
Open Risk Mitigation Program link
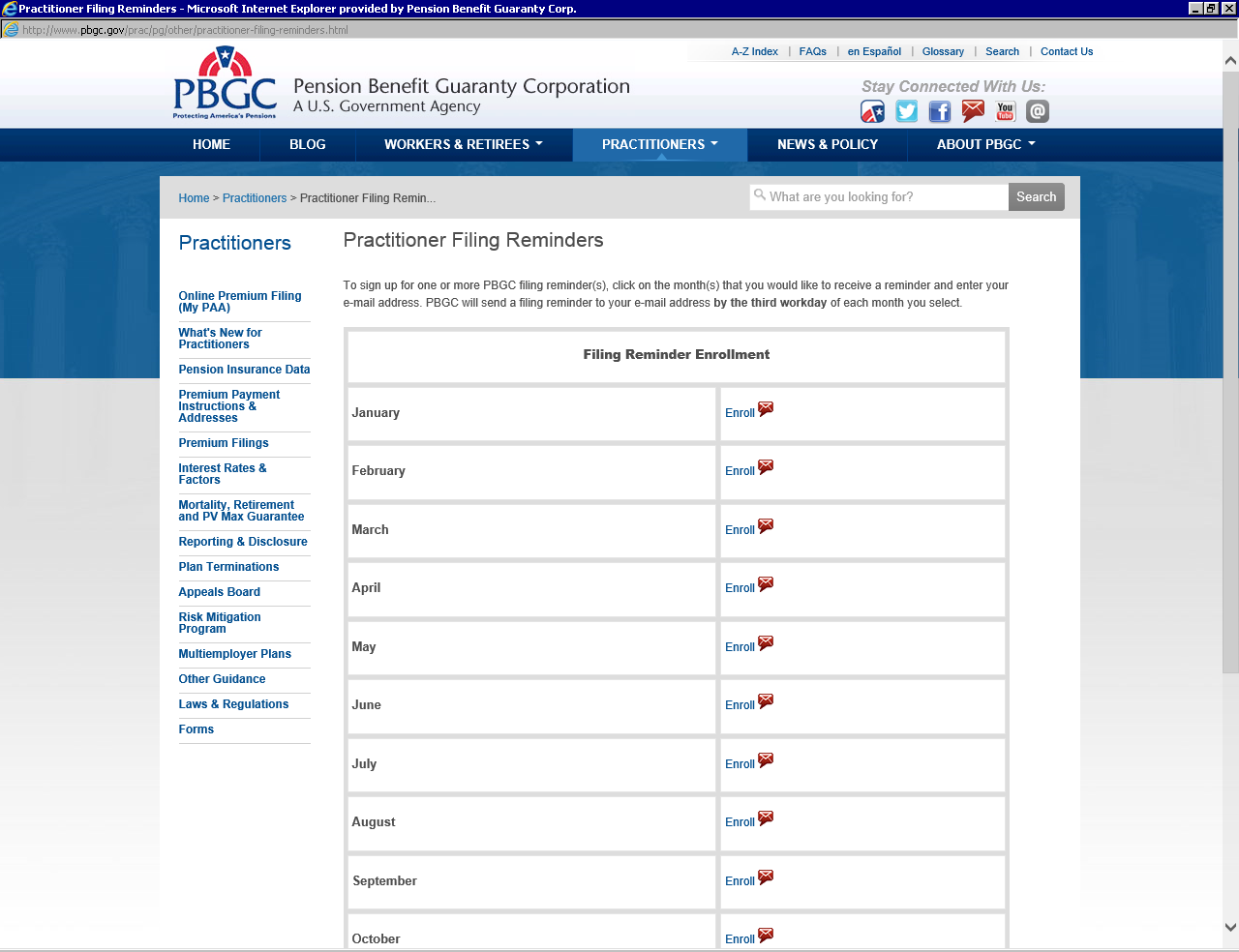tap(220, 623)
